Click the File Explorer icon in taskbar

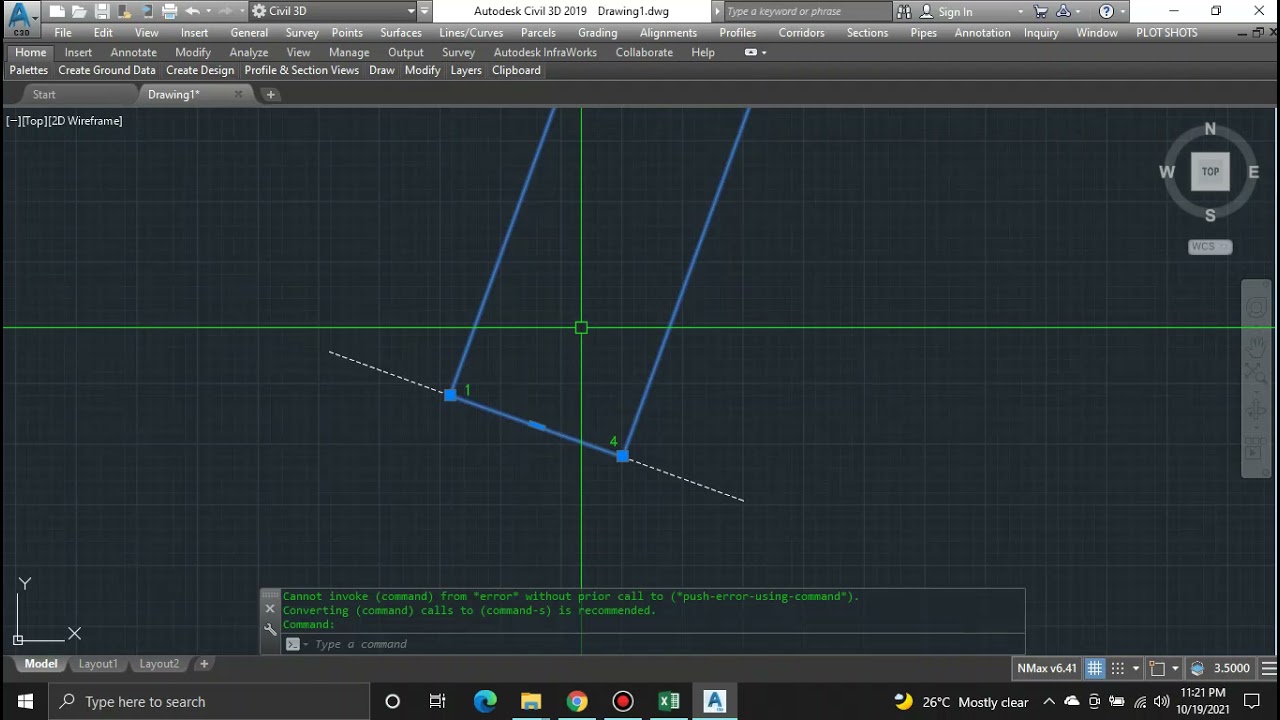tap(531, 701)
